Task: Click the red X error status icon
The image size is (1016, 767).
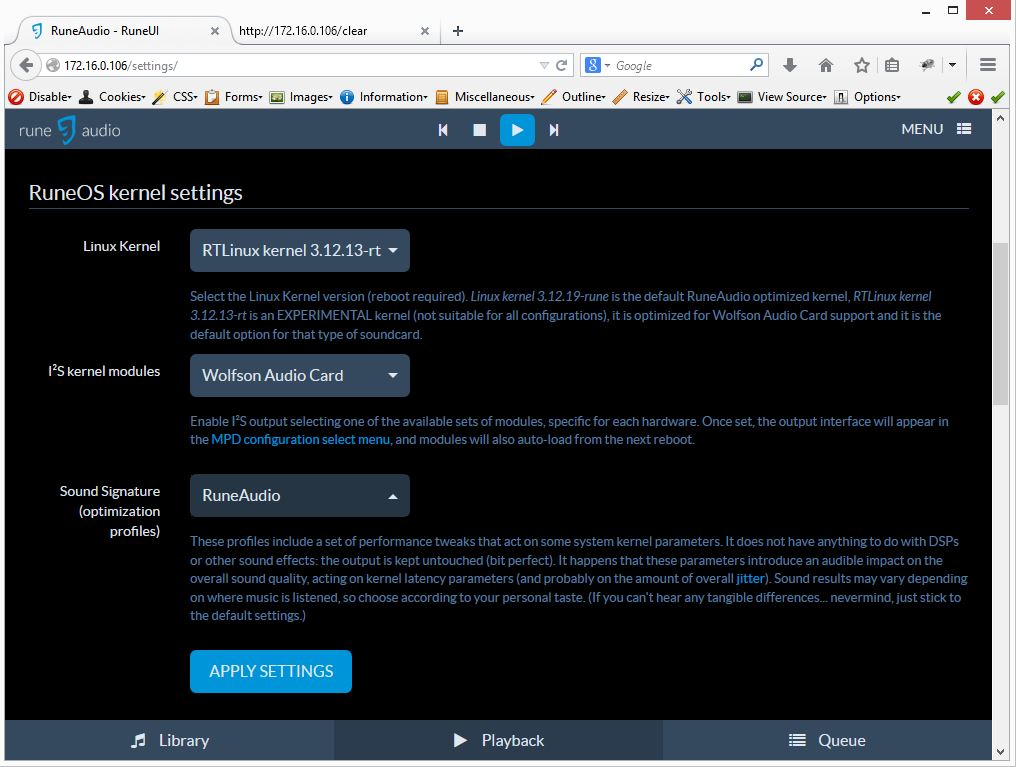Action: [x=976, y=97]
